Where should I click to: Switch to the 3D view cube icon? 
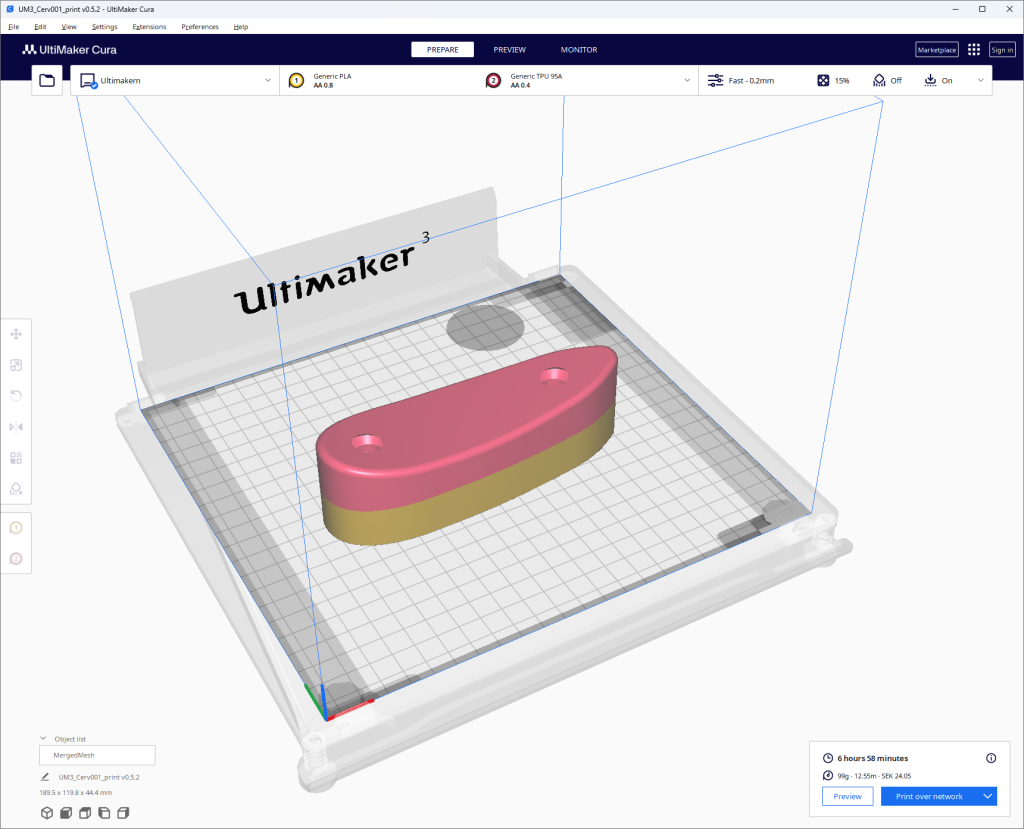tap(47, 813)
